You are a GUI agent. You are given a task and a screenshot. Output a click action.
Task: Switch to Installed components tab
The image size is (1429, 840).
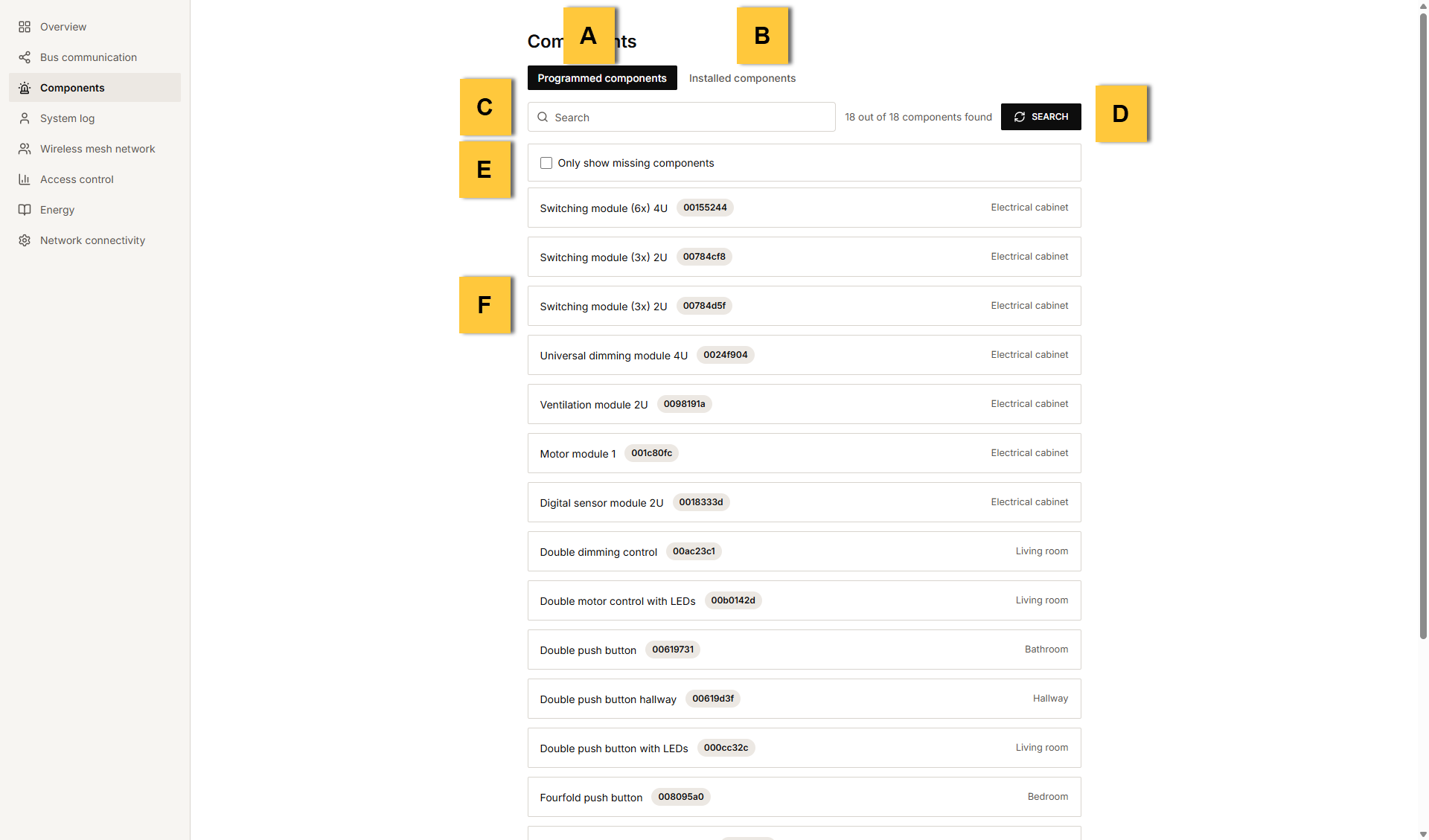click(742, 78)
